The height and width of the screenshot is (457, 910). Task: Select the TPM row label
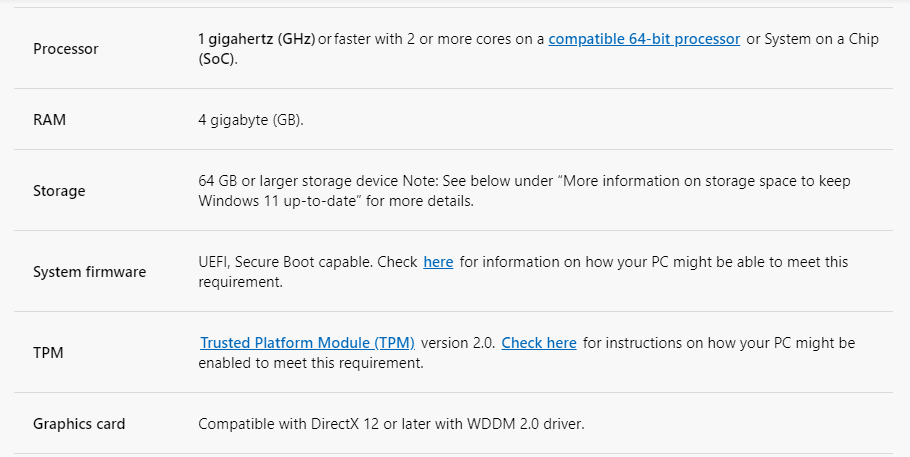coord(48,352)
